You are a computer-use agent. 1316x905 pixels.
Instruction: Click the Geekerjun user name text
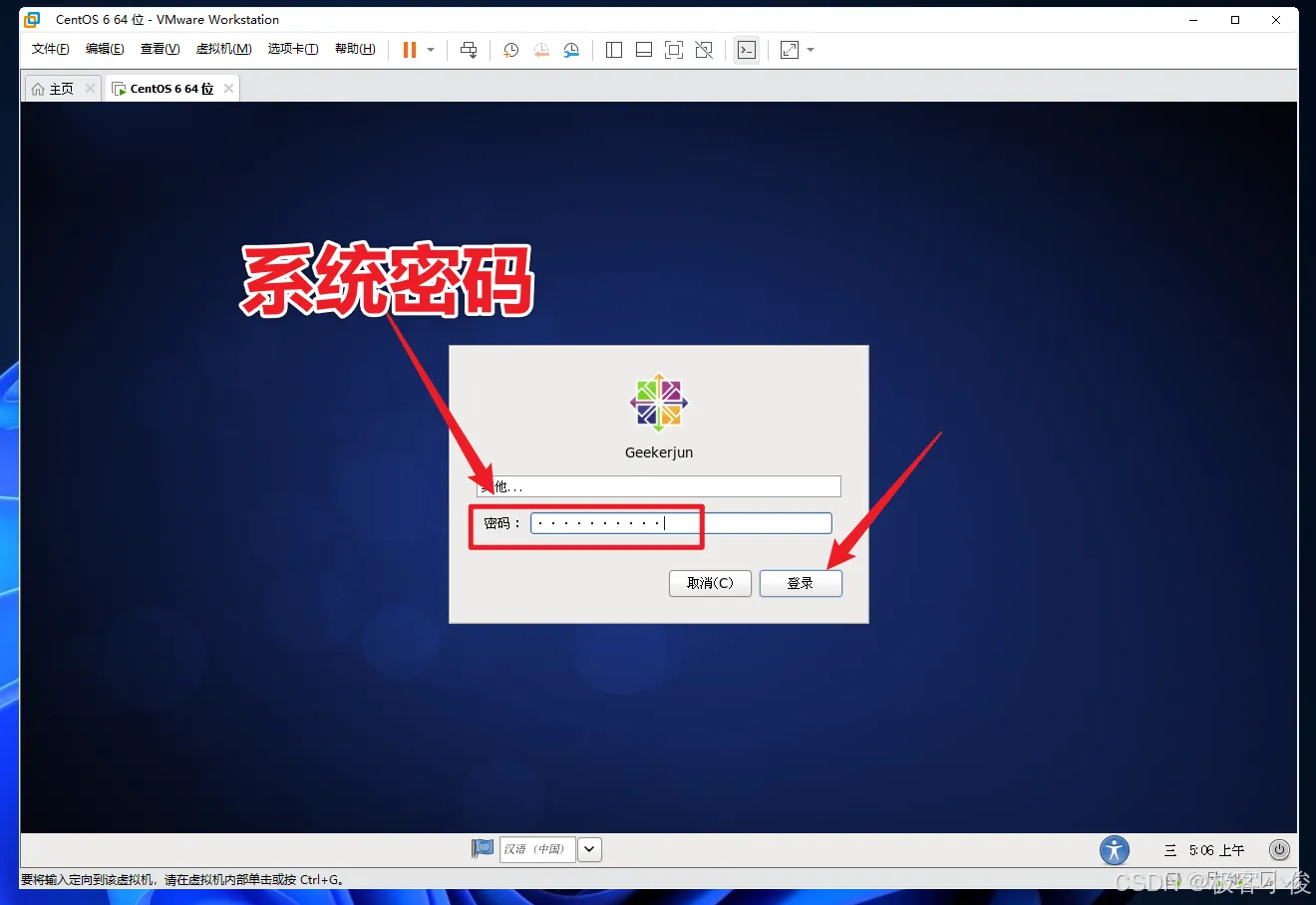click(659, 452)
